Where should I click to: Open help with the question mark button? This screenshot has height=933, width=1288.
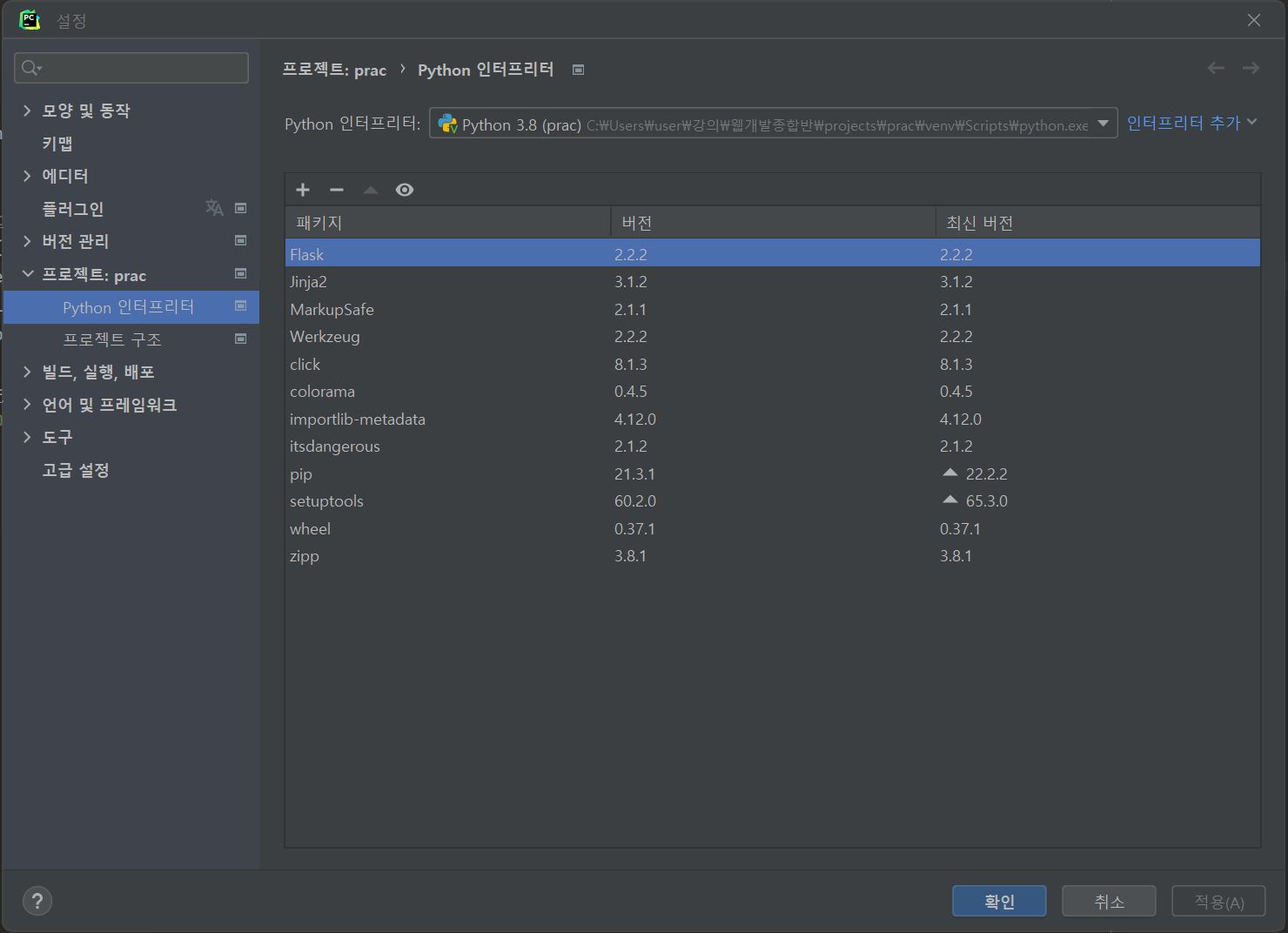tap(37, 901)
